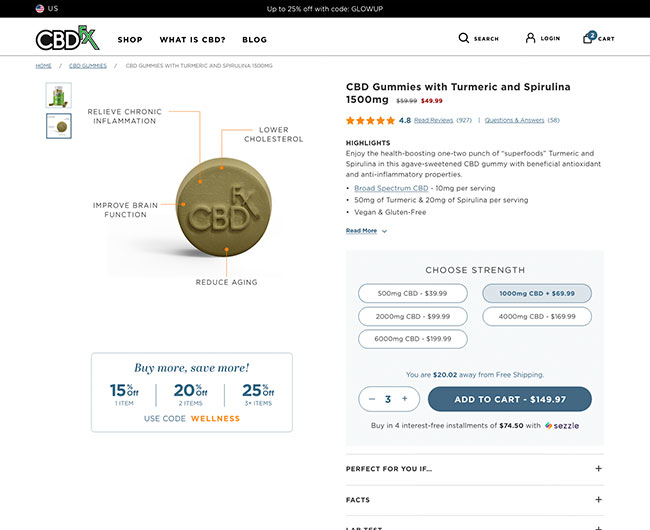Open the shopping cart icon
The image size is (650, 530).
(589, 38)
